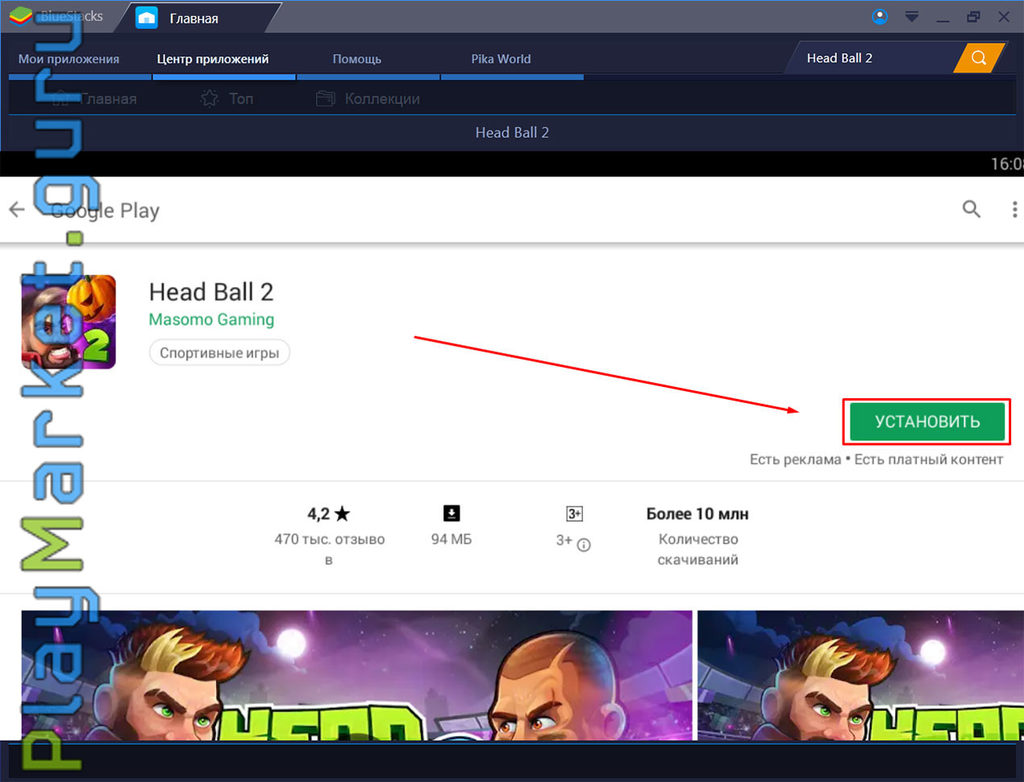Select the Главная window tab
The width and height of the screenshot is (1024, 782).
194,18
